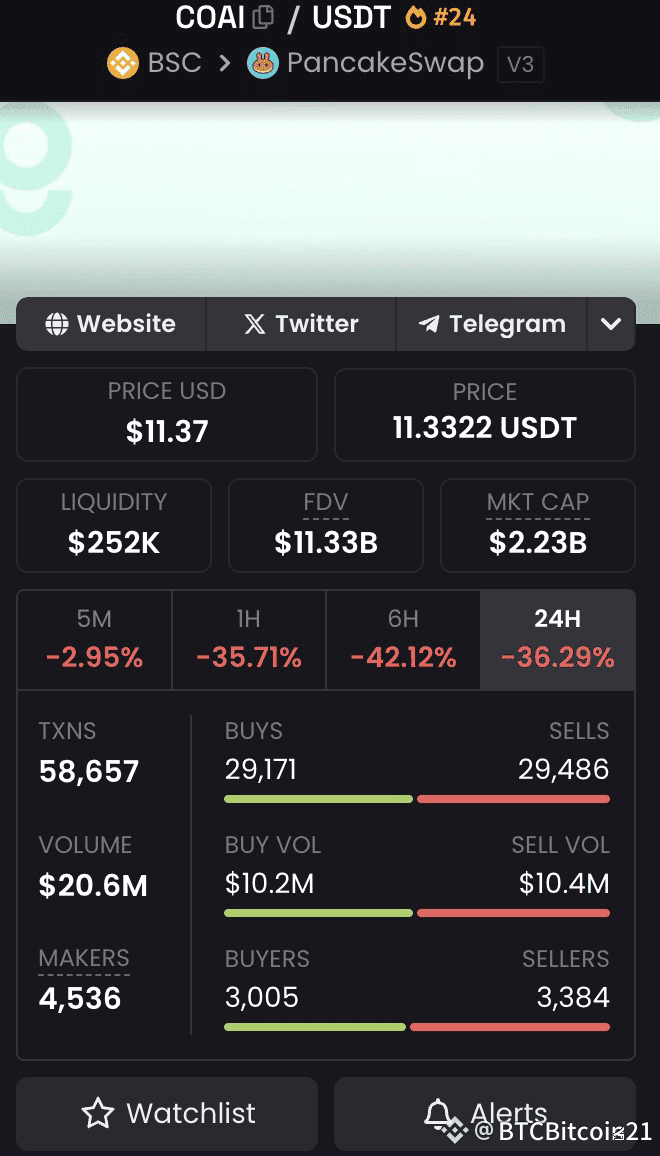Screen dimensions: 660x1156
Task: Click the bell icon on Alerts
Action: 440,1113
